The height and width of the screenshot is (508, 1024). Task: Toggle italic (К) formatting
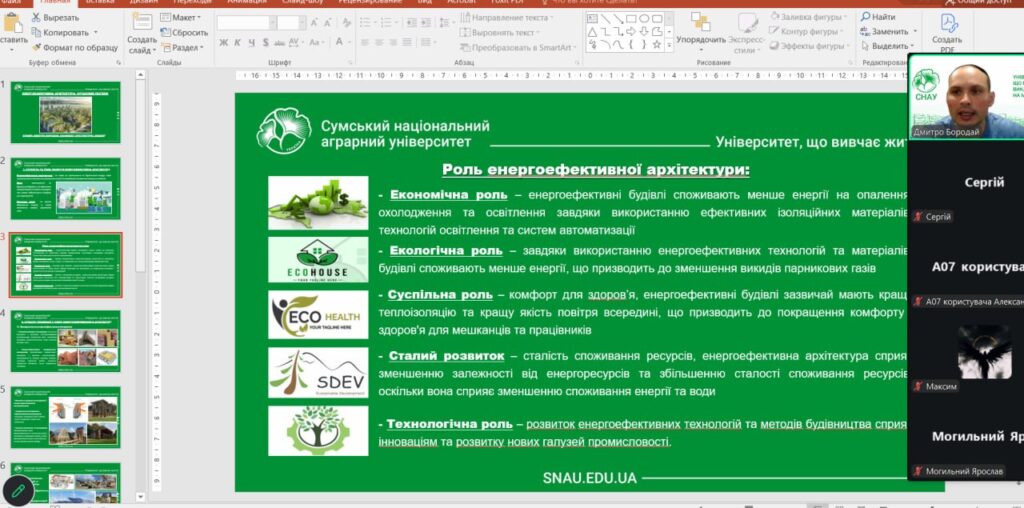[x=238, y=42]
